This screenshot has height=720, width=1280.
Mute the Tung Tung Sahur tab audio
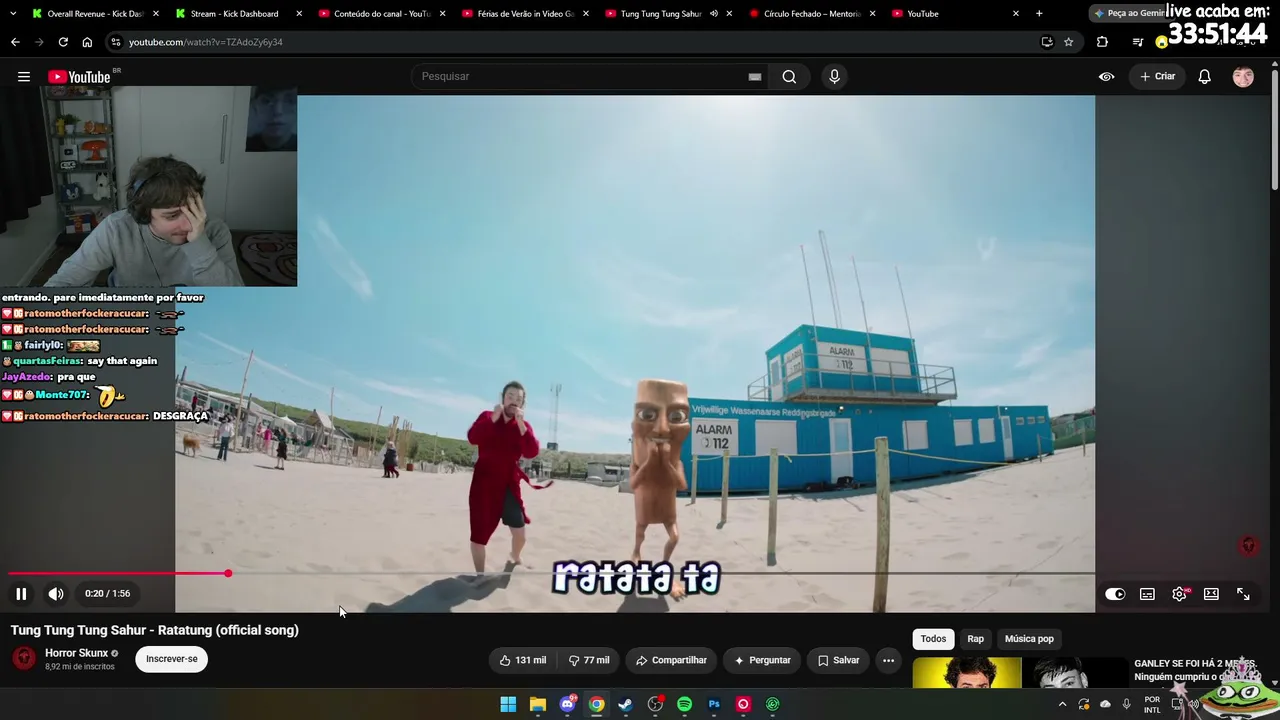coord(713,14)
